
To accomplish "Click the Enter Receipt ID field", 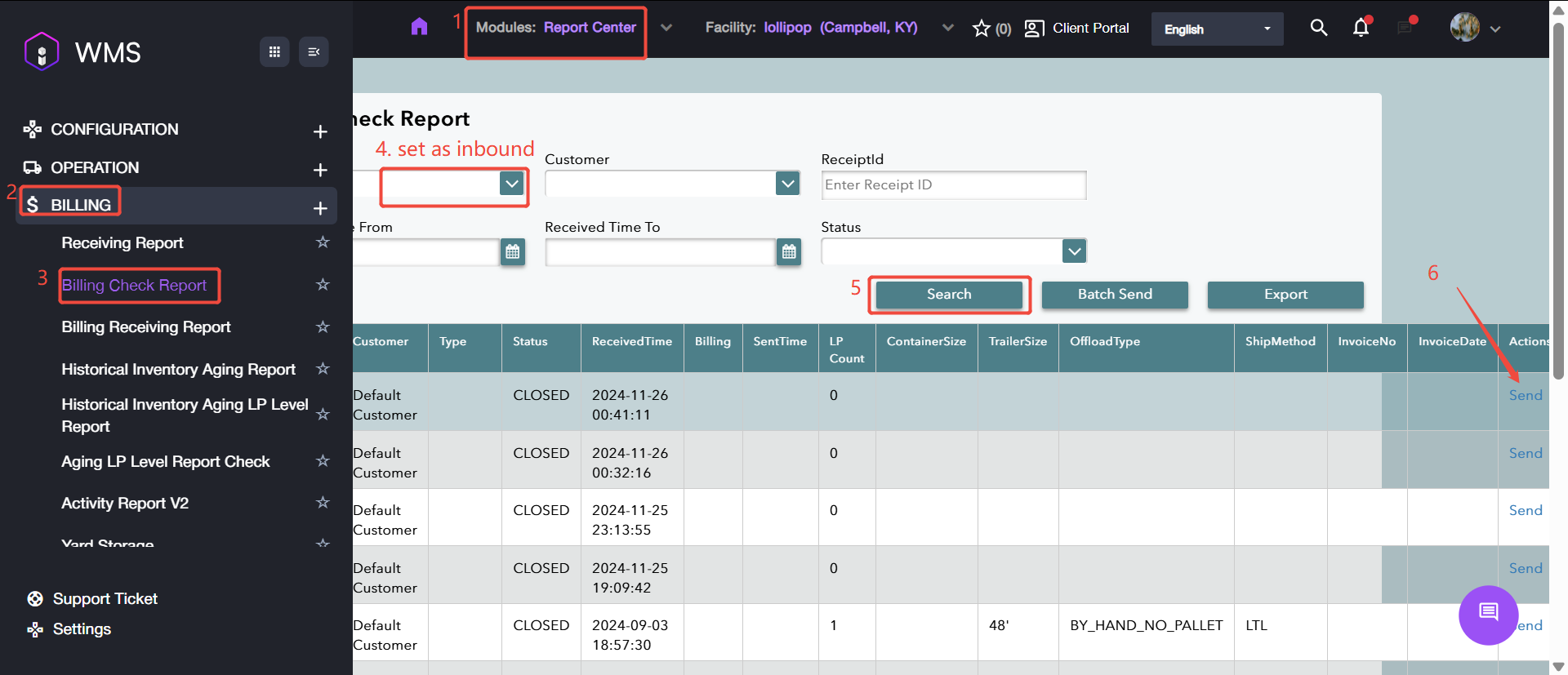I will [x=953, y=185].
